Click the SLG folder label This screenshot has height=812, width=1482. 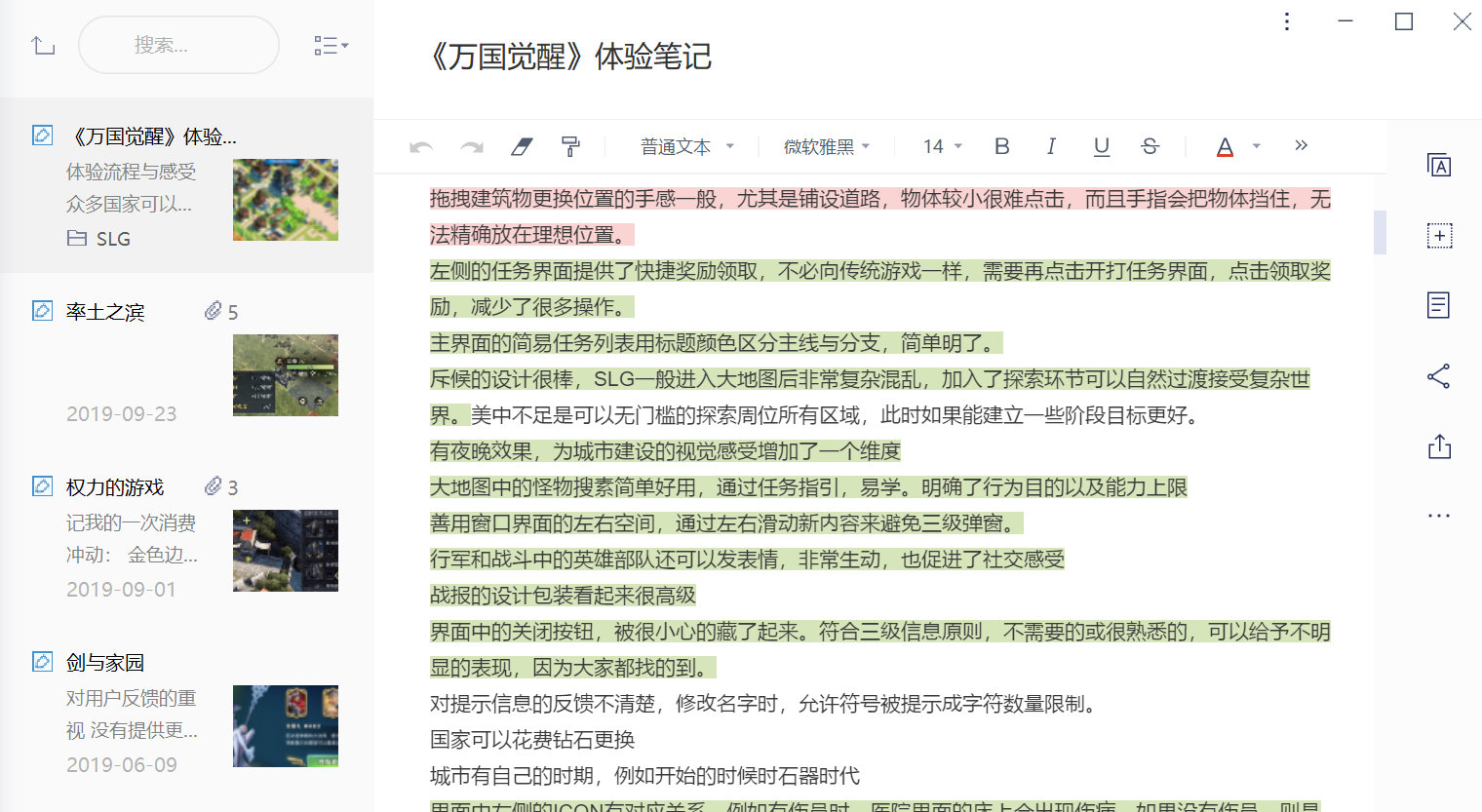[113, 239]
